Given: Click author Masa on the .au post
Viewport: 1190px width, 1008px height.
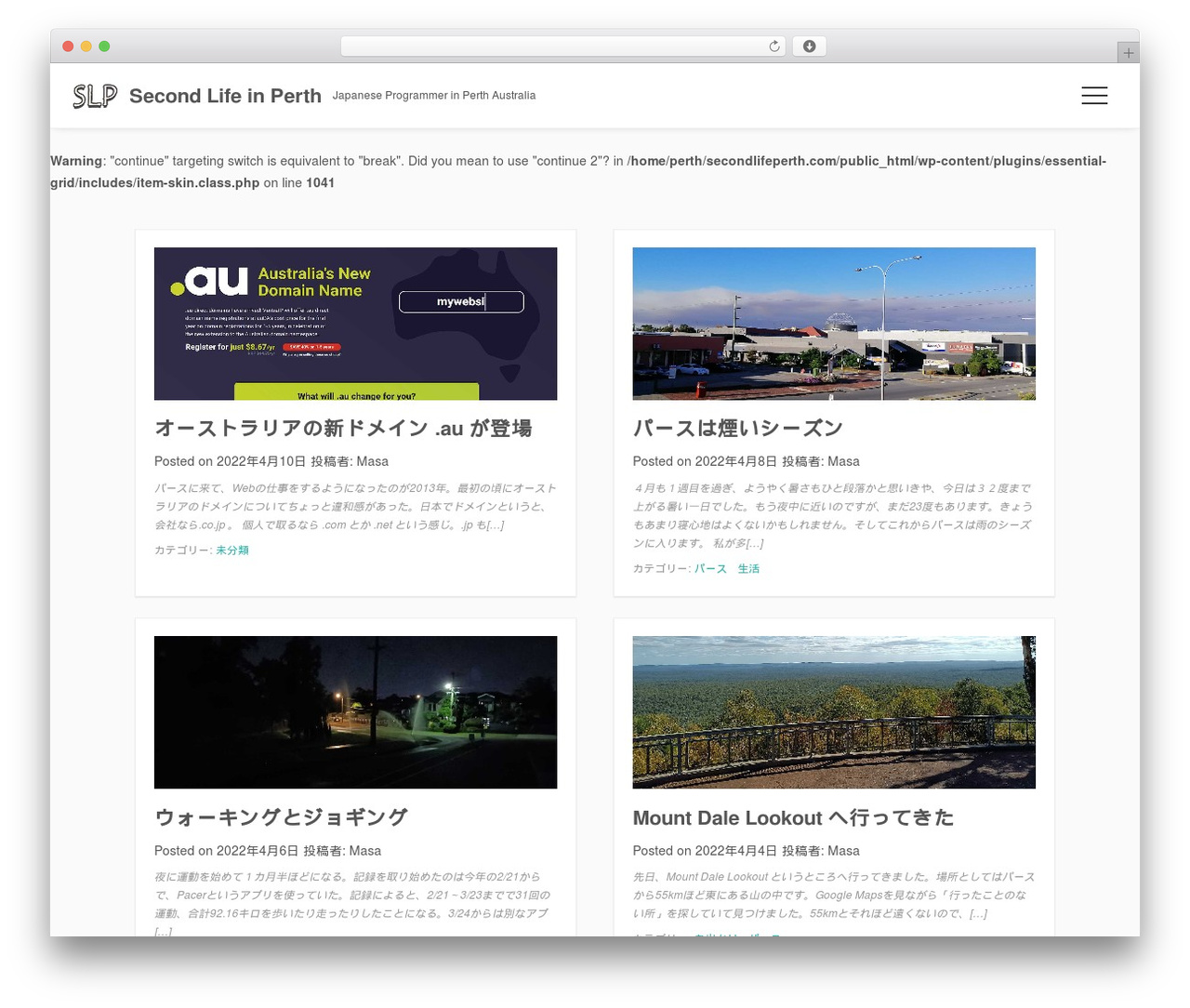Looking at the screenshot, I should (x=373, y=461).
